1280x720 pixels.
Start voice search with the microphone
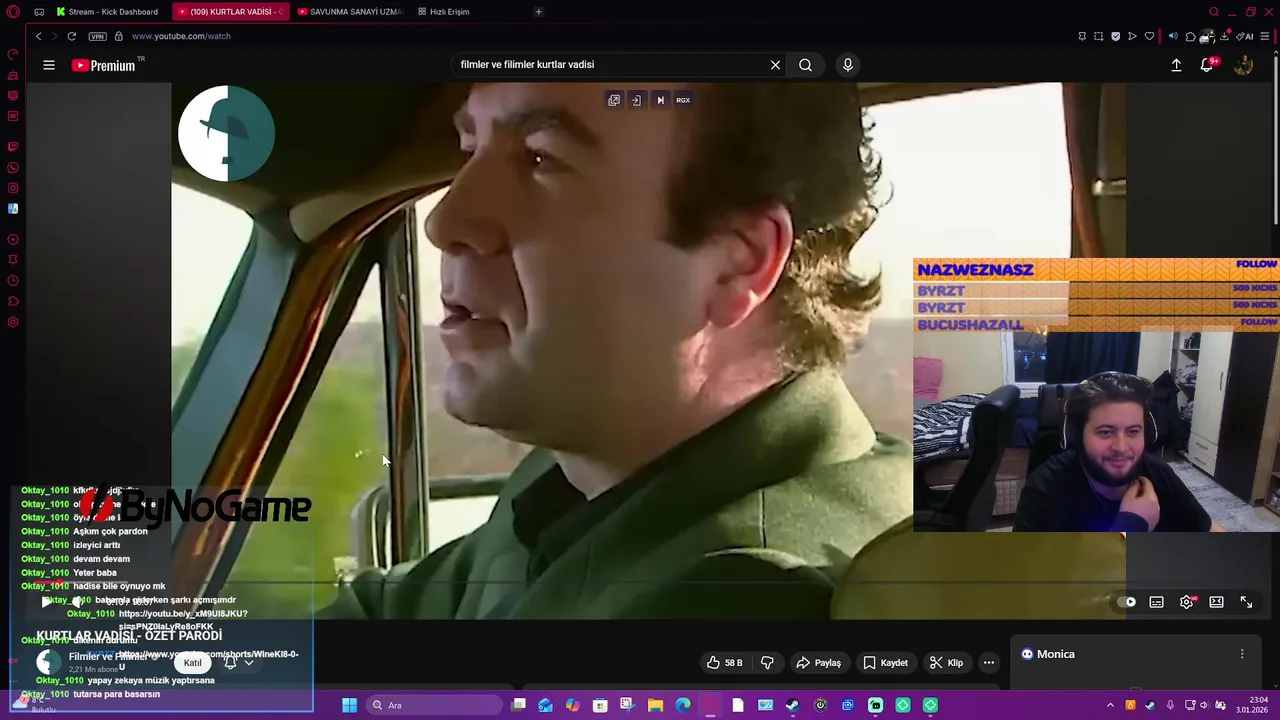[x=847, y=65]
